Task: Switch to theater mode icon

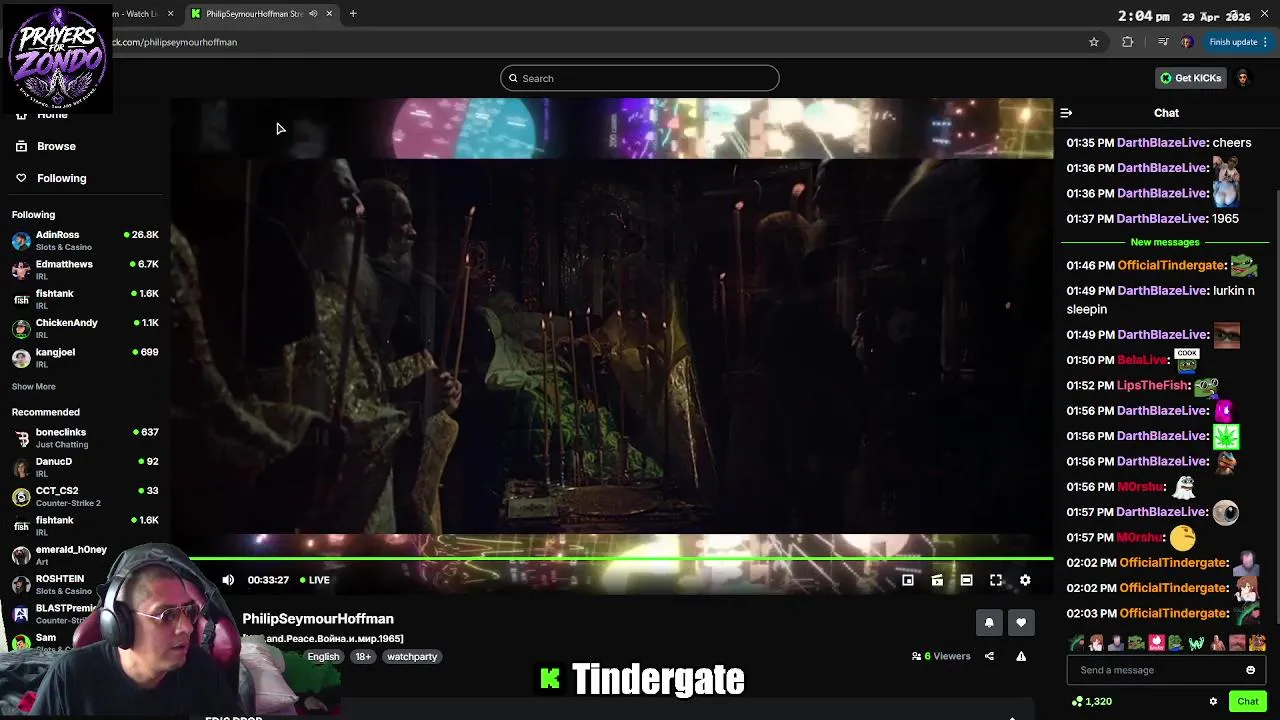Action: pos(966,580)
